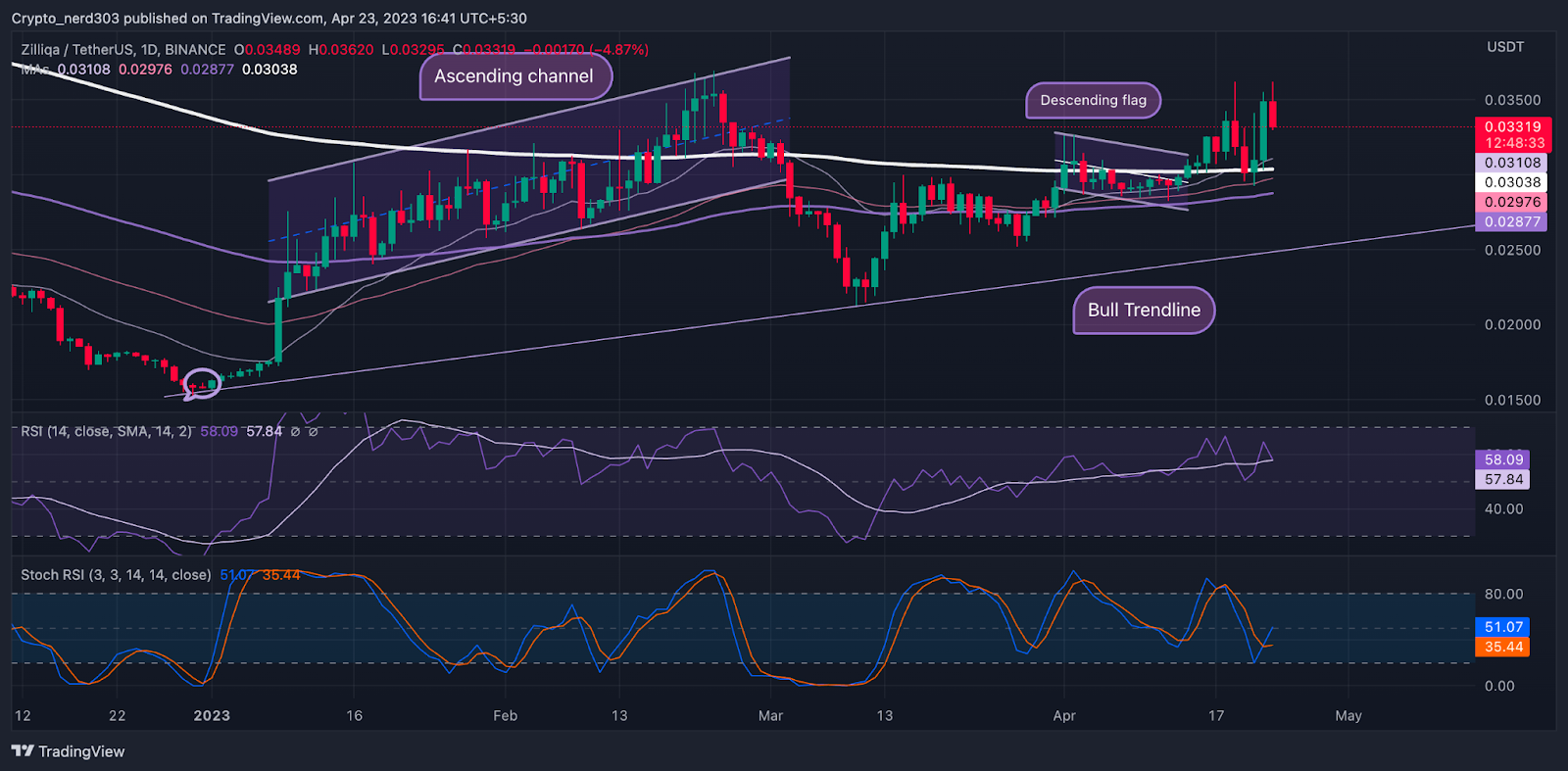This screenshot has width=1568, height=771.
Task: Click the 13 date label after Feb
Action: point(619,715)
